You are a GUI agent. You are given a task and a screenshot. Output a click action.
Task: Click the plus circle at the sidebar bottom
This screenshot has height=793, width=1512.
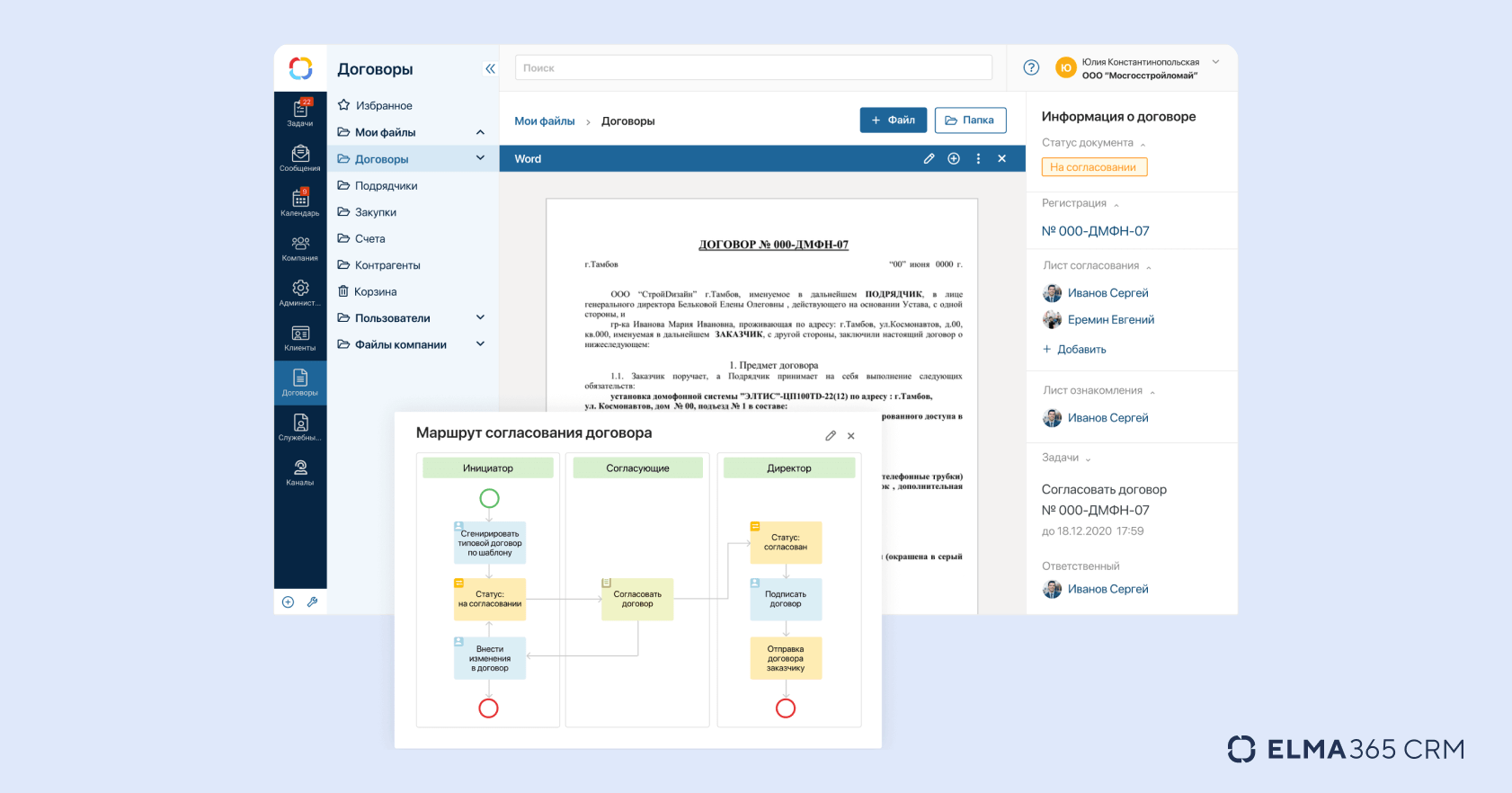point(288,602)
